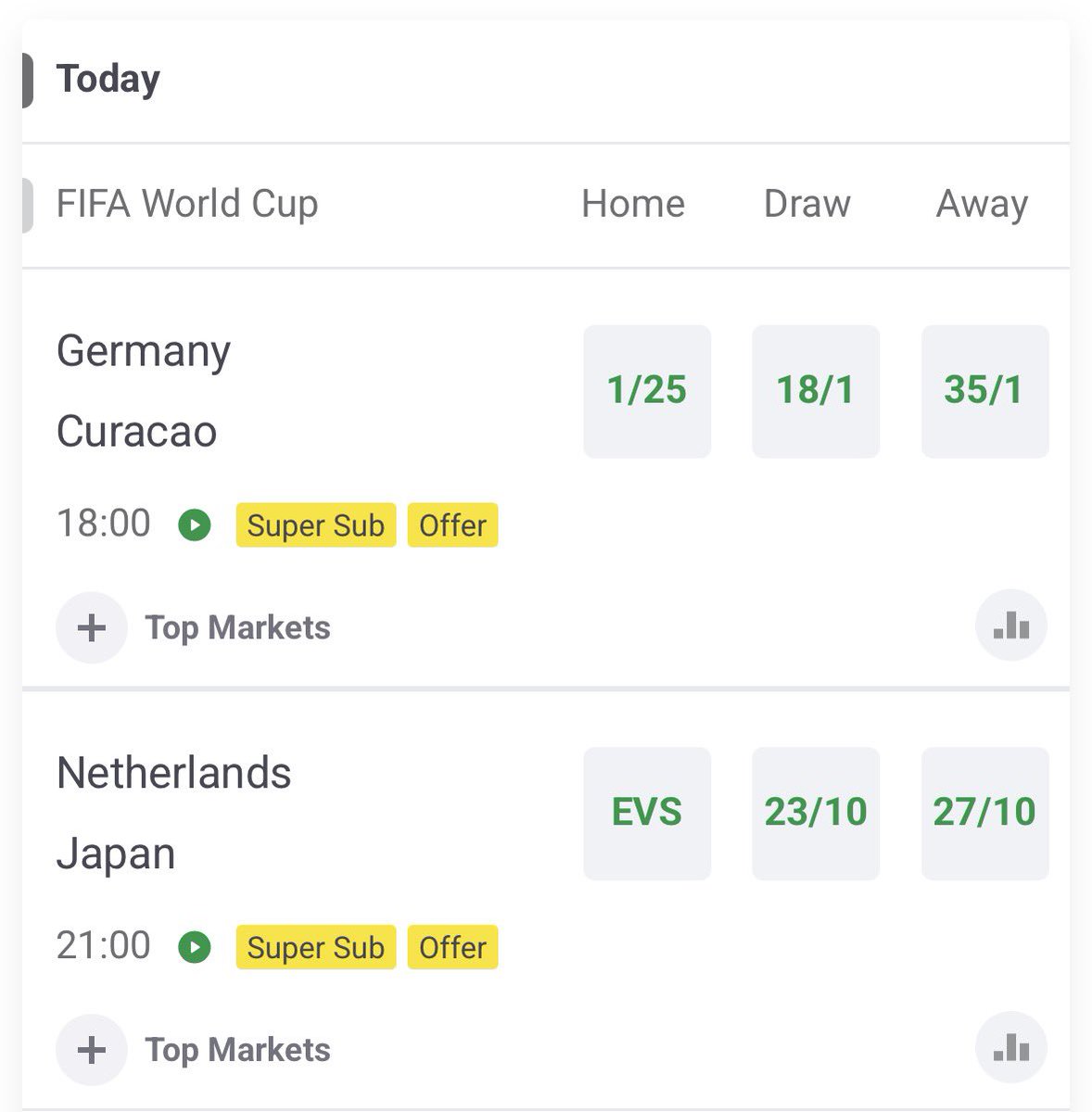Tap Offer badge under Germany match

tap(452, 525)
